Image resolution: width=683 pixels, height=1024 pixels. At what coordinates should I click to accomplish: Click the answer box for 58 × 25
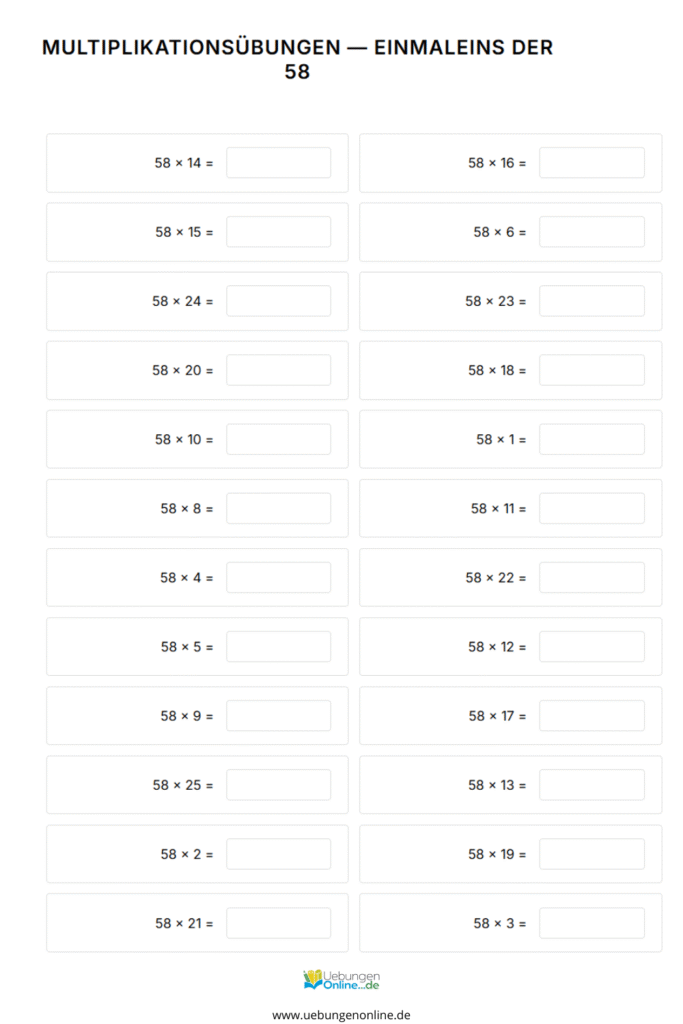coord(278,785)
